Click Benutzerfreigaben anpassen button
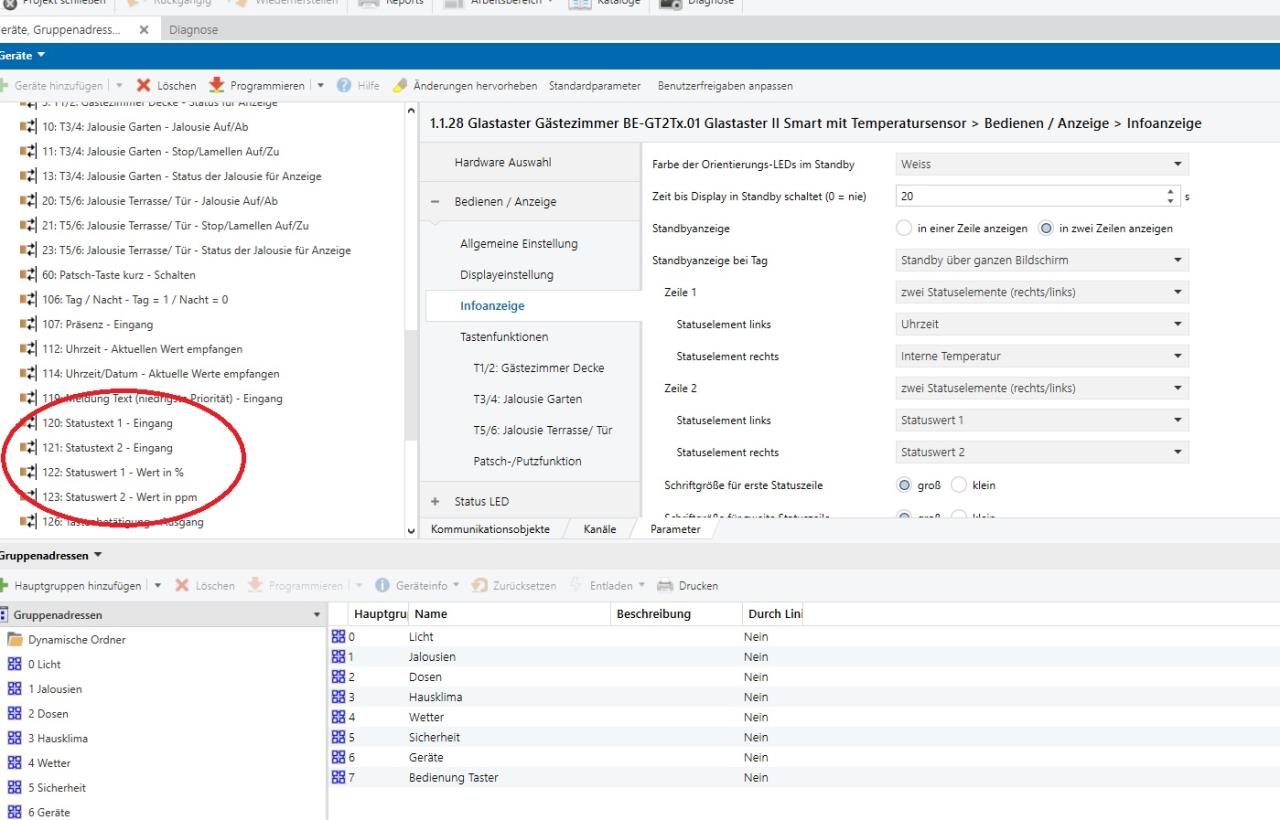Screen dimensions: 1280x820 (x=725, y=86)
